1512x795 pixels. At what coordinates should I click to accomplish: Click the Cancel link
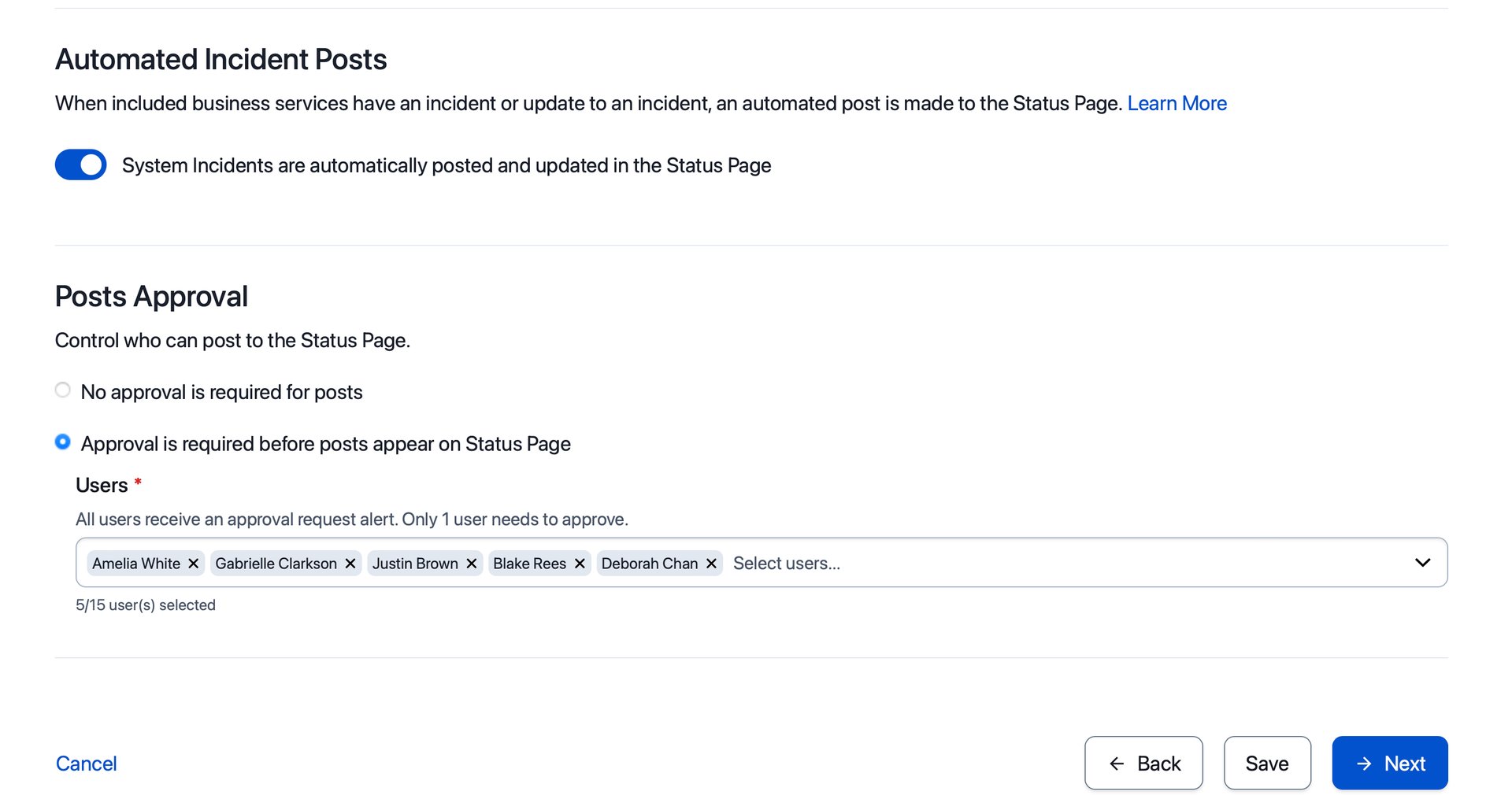pyautogui.click(x=86, y=764)
